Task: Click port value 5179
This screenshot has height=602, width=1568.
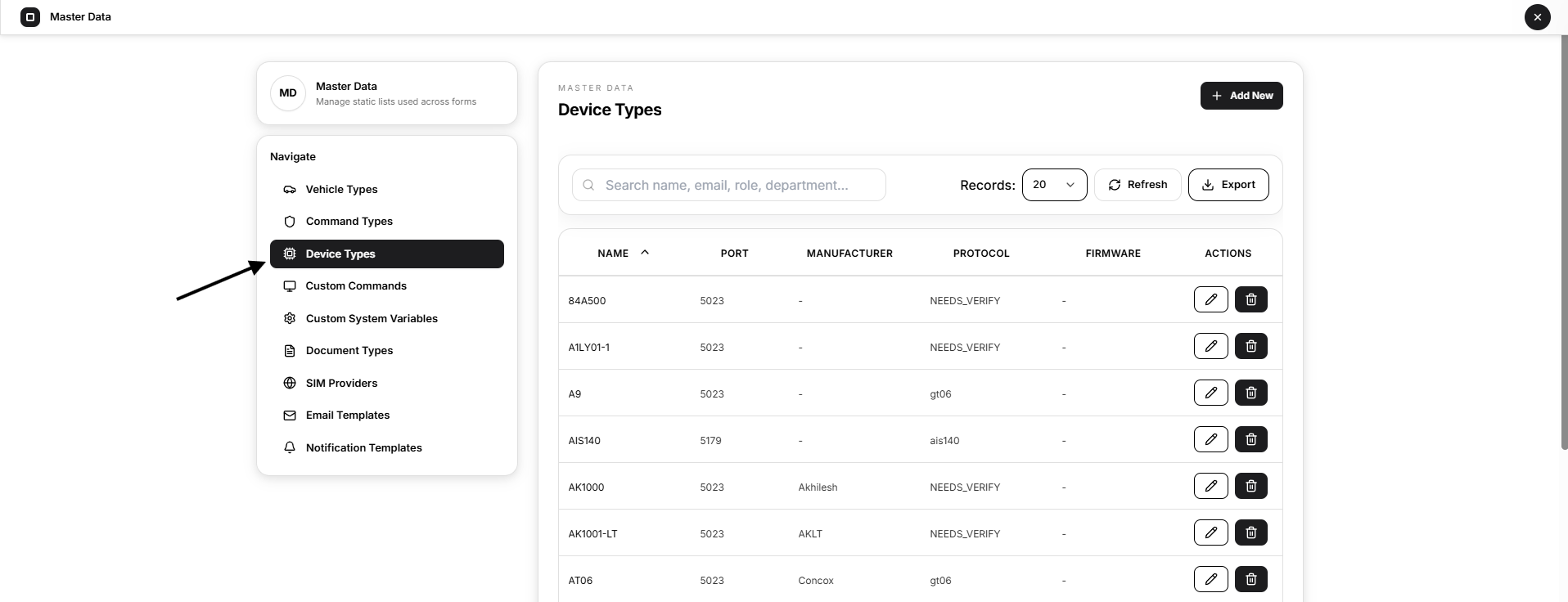Action: (710, 441)
